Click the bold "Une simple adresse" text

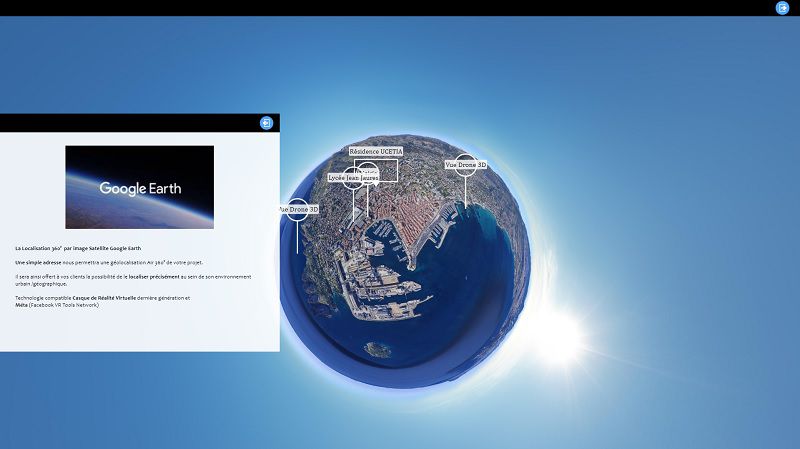(37, 262)
